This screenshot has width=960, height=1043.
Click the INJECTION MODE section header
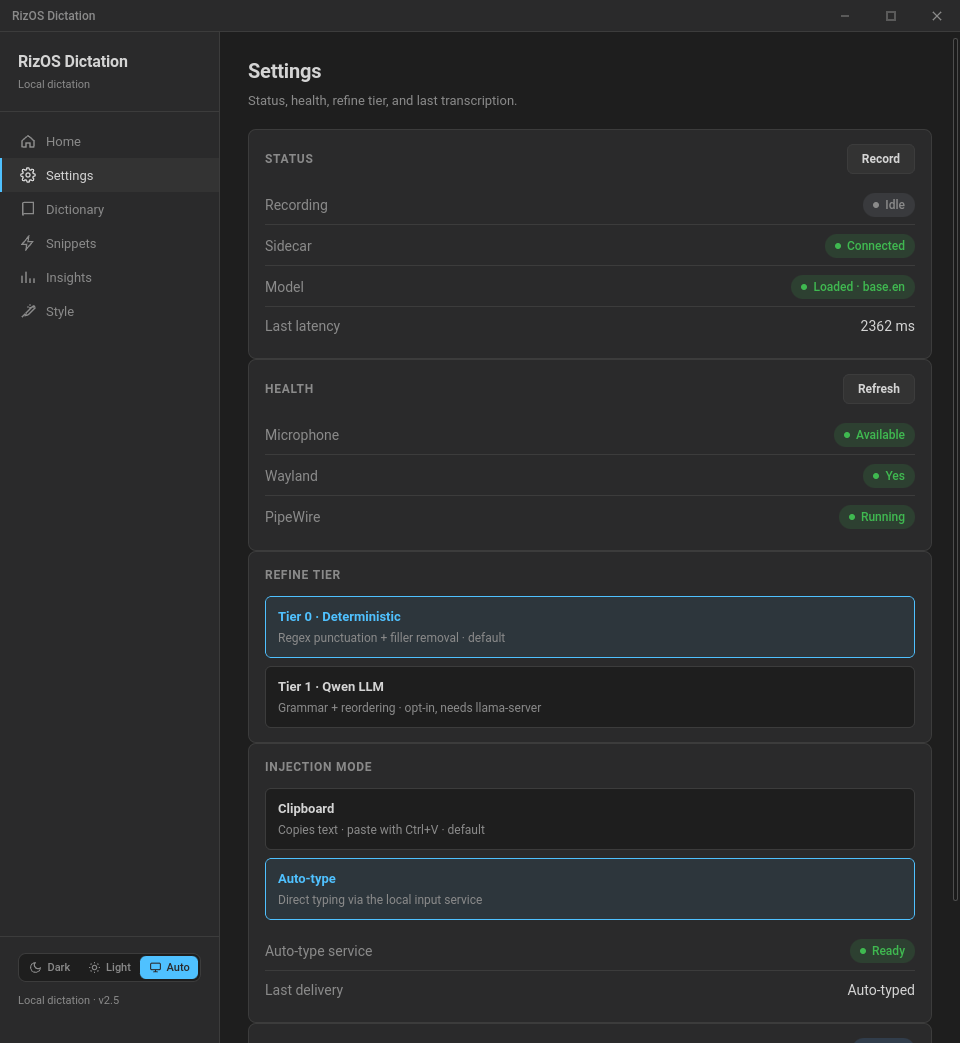coord(318,767)
